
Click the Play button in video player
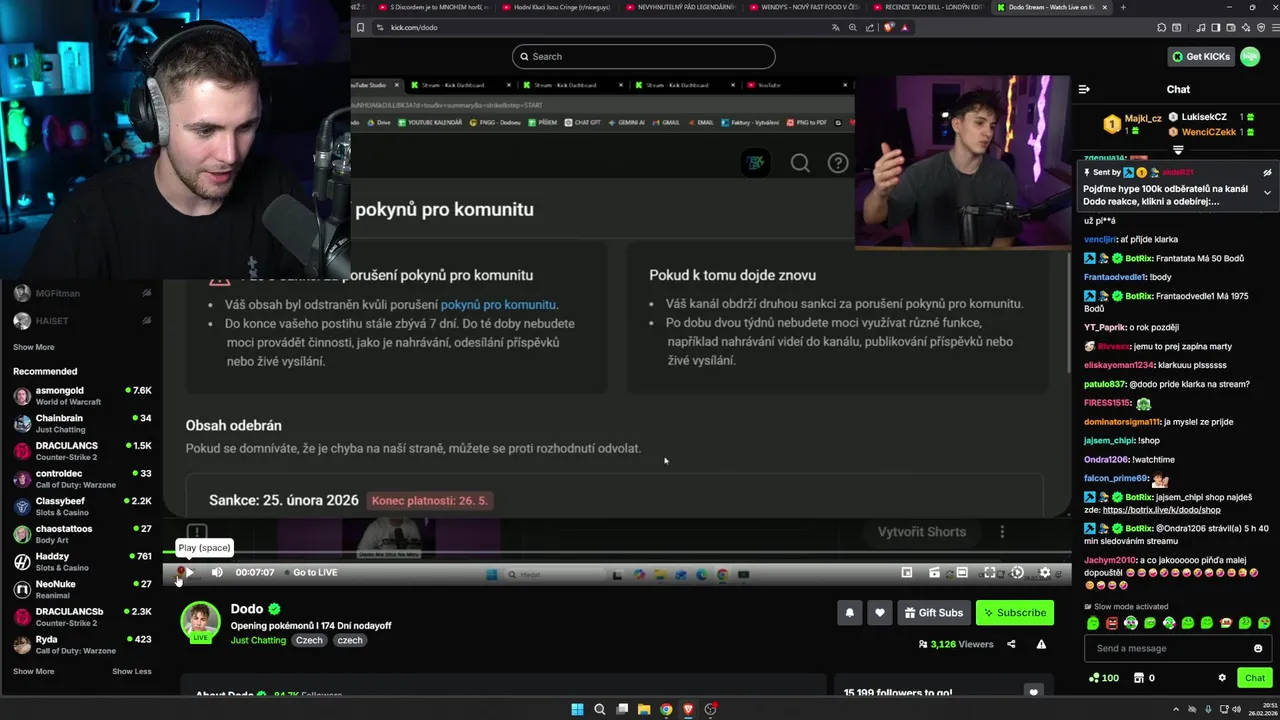pyautogui.click(x=190, y=572)
